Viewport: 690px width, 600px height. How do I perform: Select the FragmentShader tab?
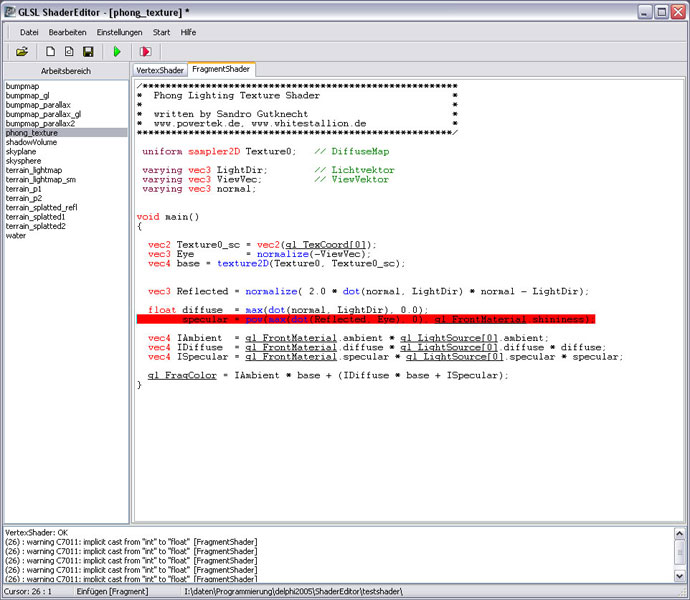(222, 70)
